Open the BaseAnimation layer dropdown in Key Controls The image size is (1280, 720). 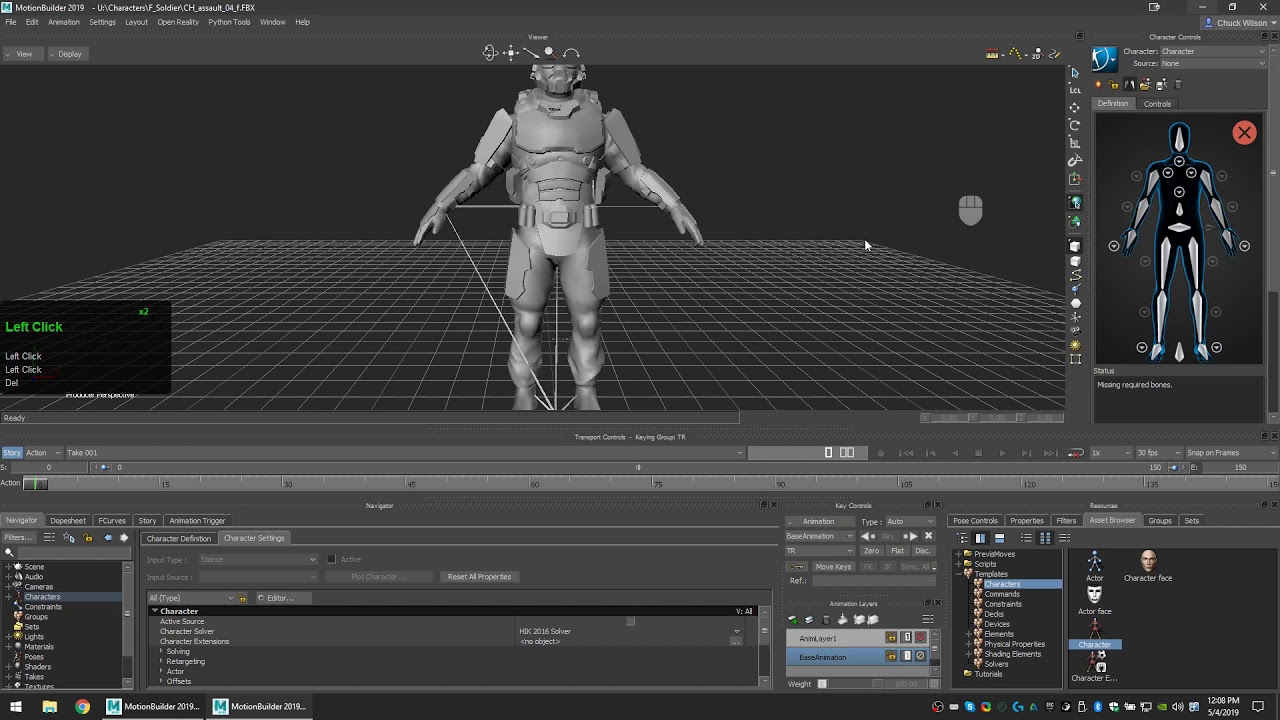[820, 536]
